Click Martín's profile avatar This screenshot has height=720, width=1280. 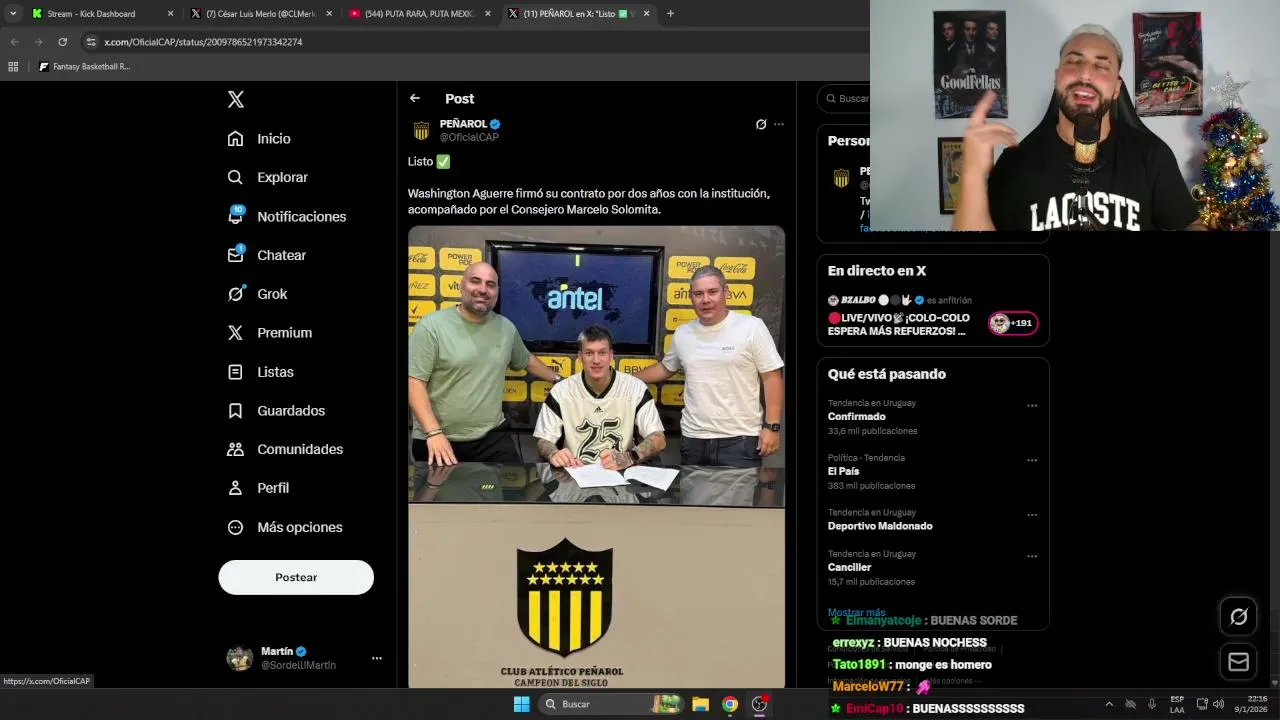240,658
